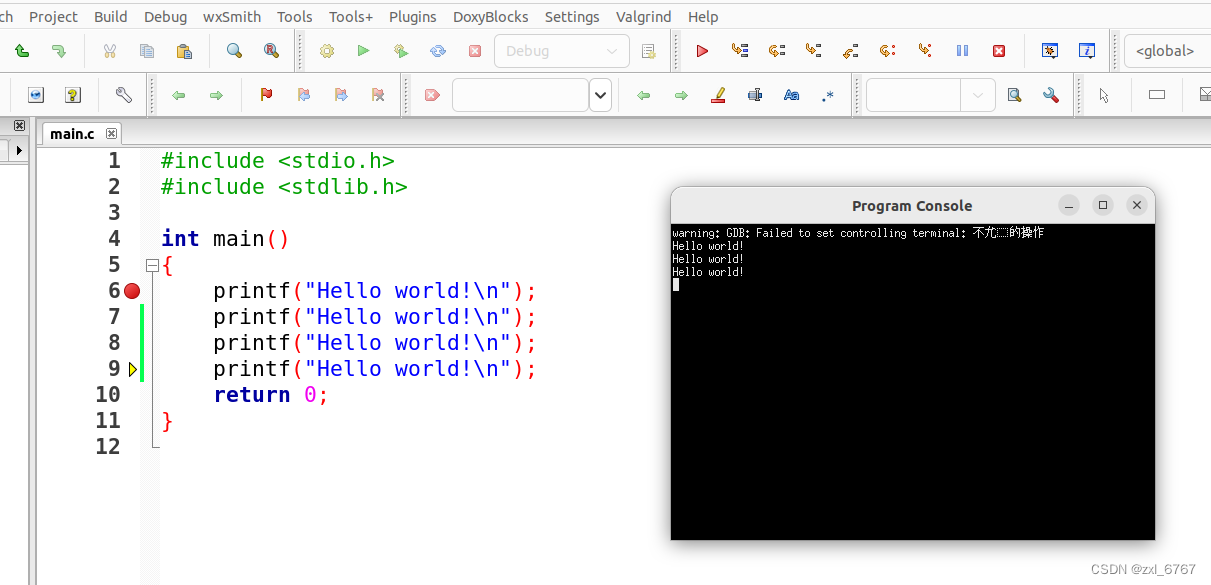This screenshot has width=1211, height=585.
Task: Run the program with green play icon
Action: (363, 50)
